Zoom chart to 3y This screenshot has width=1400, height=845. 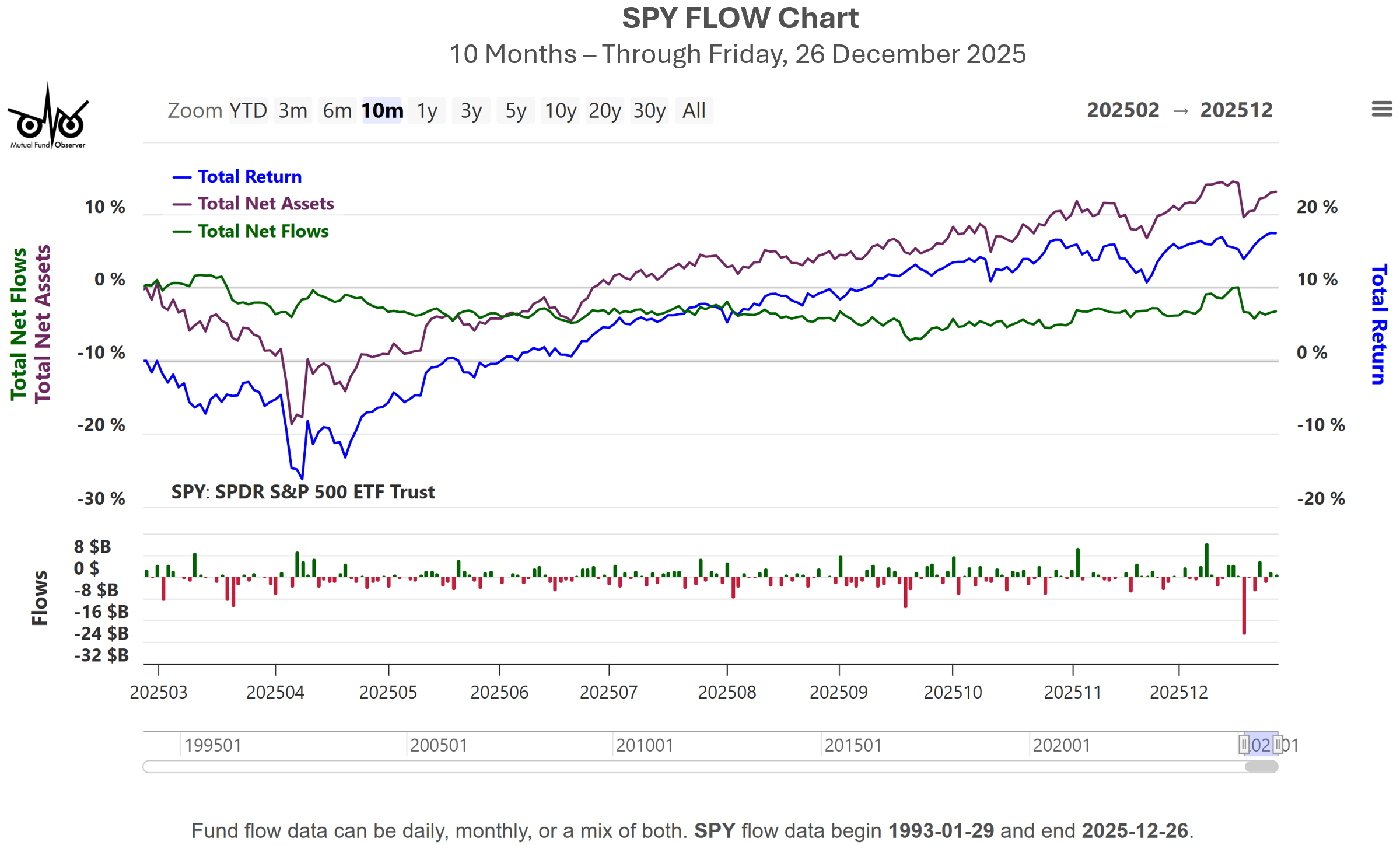471,110
